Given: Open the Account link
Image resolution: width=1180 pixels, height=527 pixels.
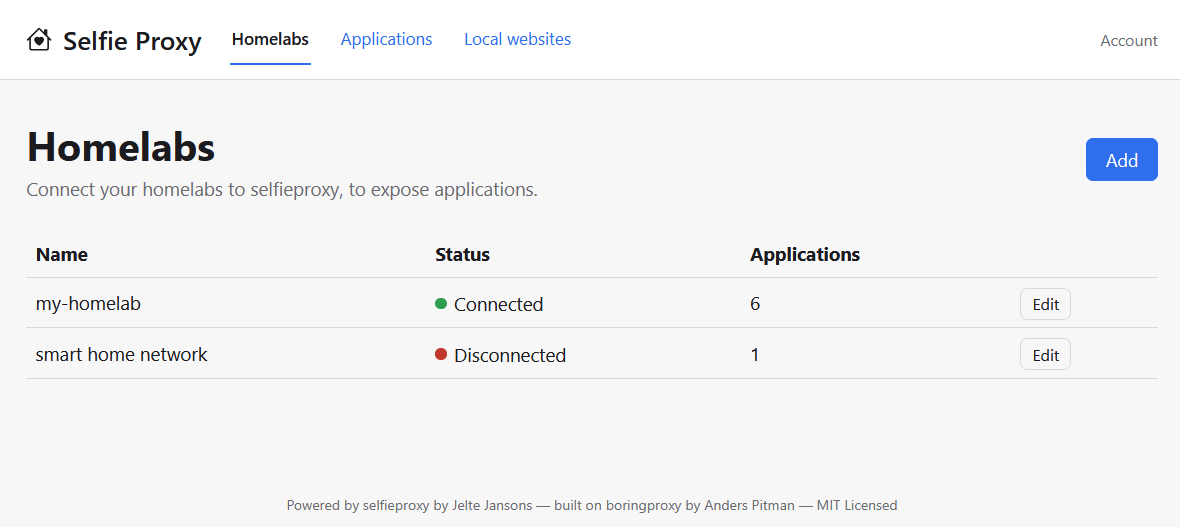Looking at the screenshot, I should click(1129, 41).
